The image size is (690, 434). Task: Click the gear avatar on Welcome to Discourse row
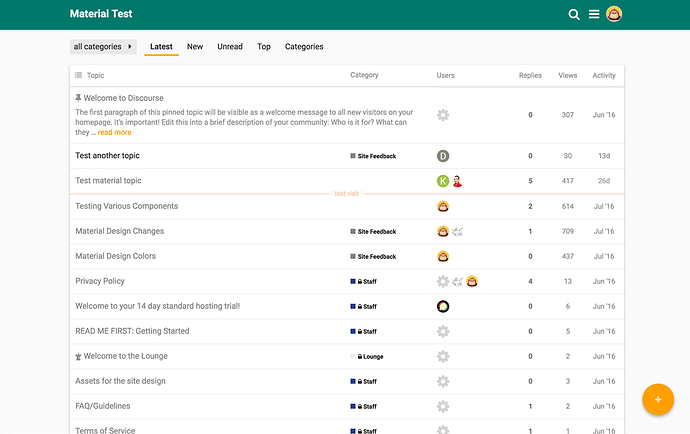pyautogui.click(x=443, y=115)
